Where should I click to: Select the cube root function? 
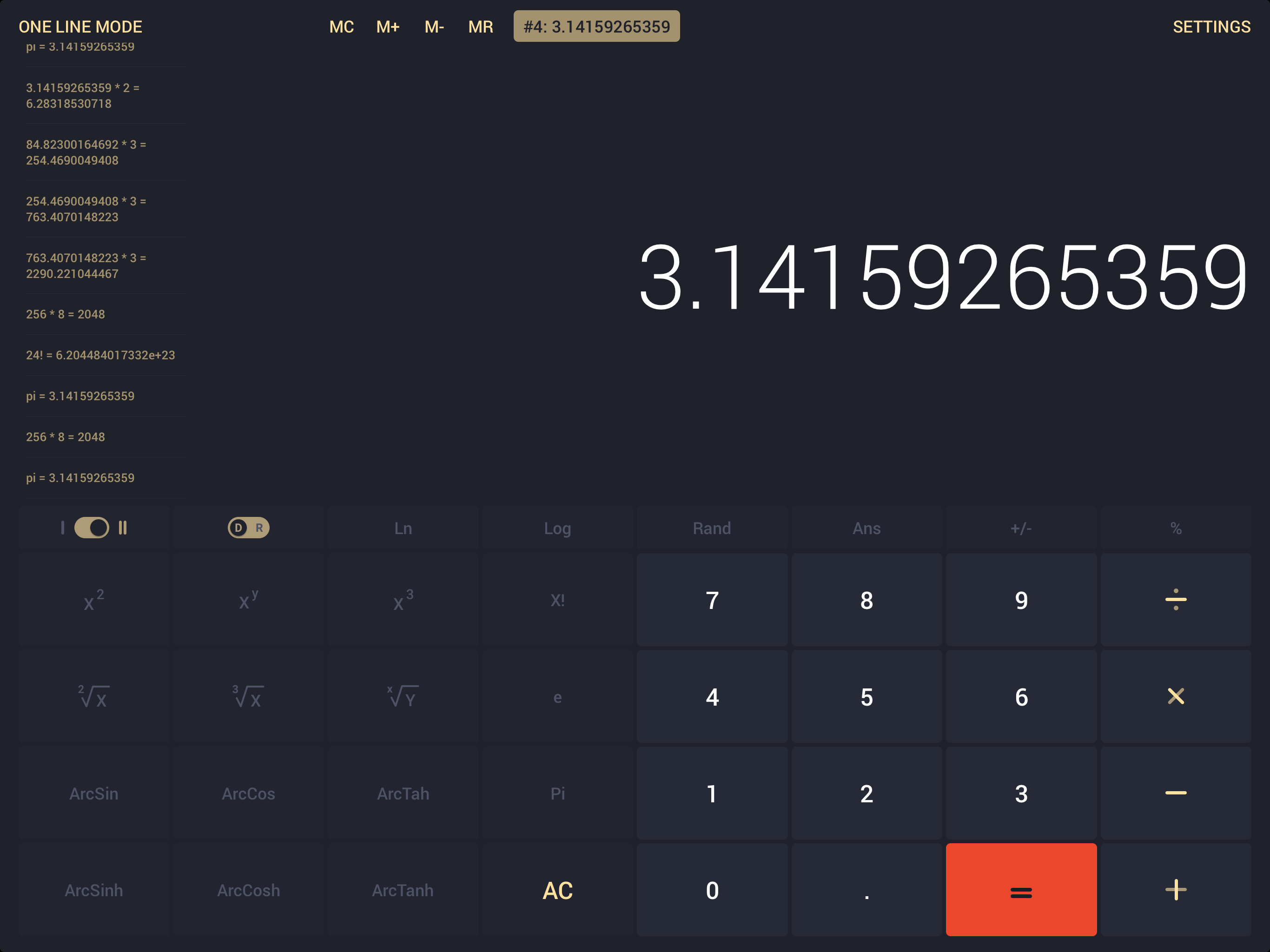coord(248,696)
